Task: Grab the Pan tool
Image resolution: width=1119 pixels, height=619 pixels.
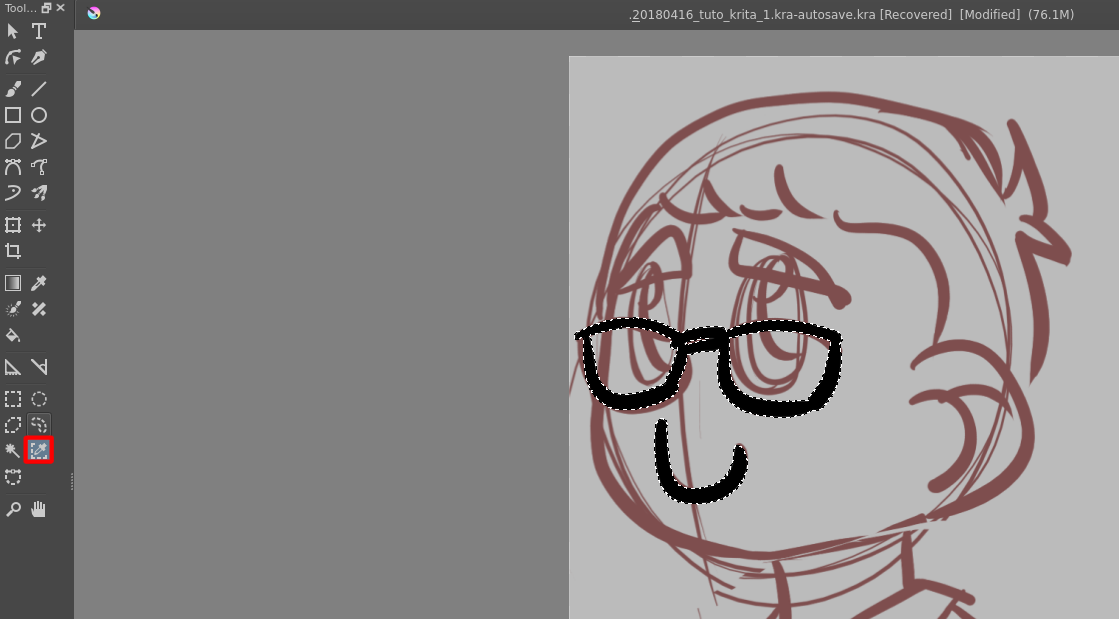Action: click(39, 509)
